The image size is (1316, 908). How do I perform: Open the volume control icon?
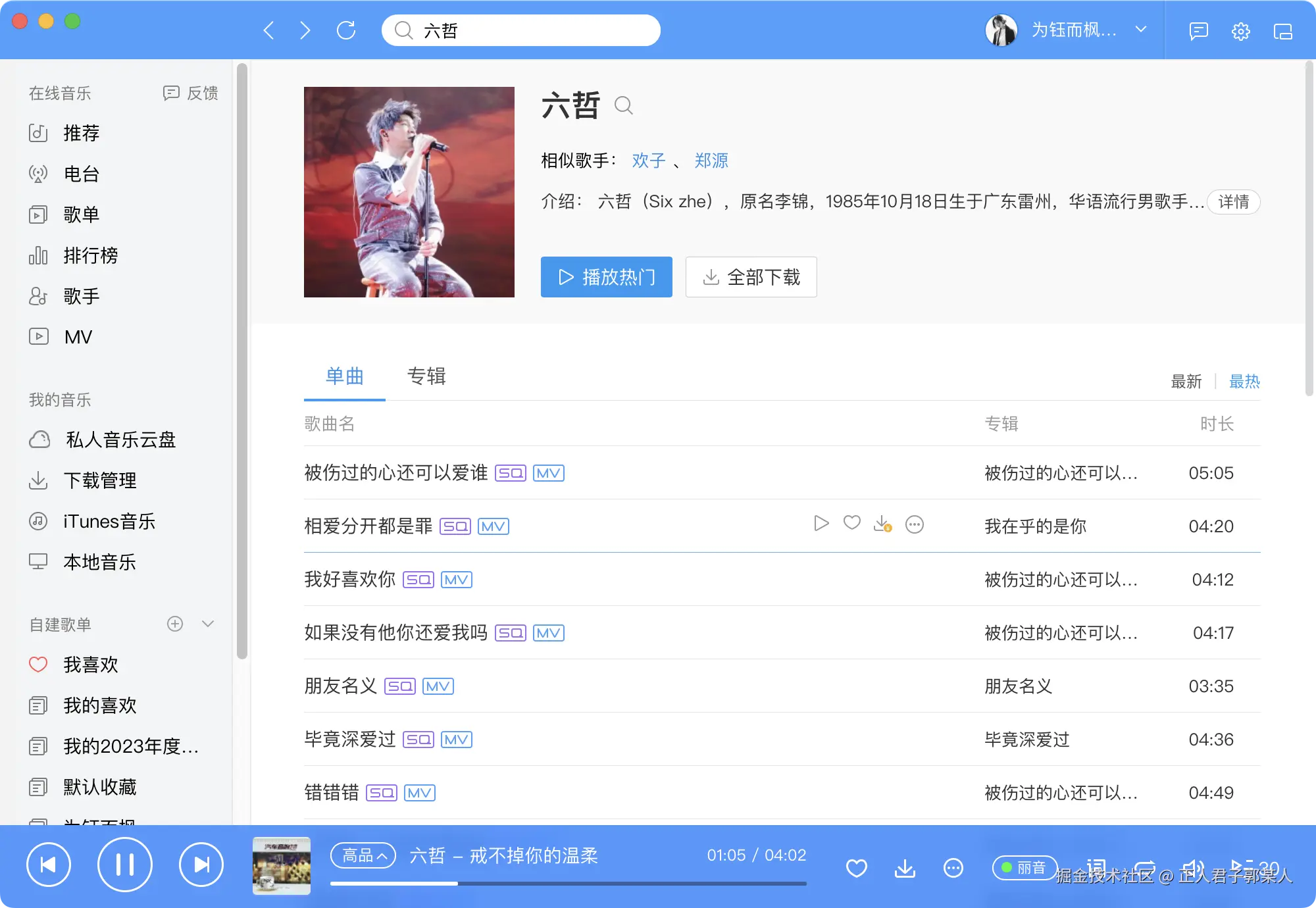(x=1194, y=867)
